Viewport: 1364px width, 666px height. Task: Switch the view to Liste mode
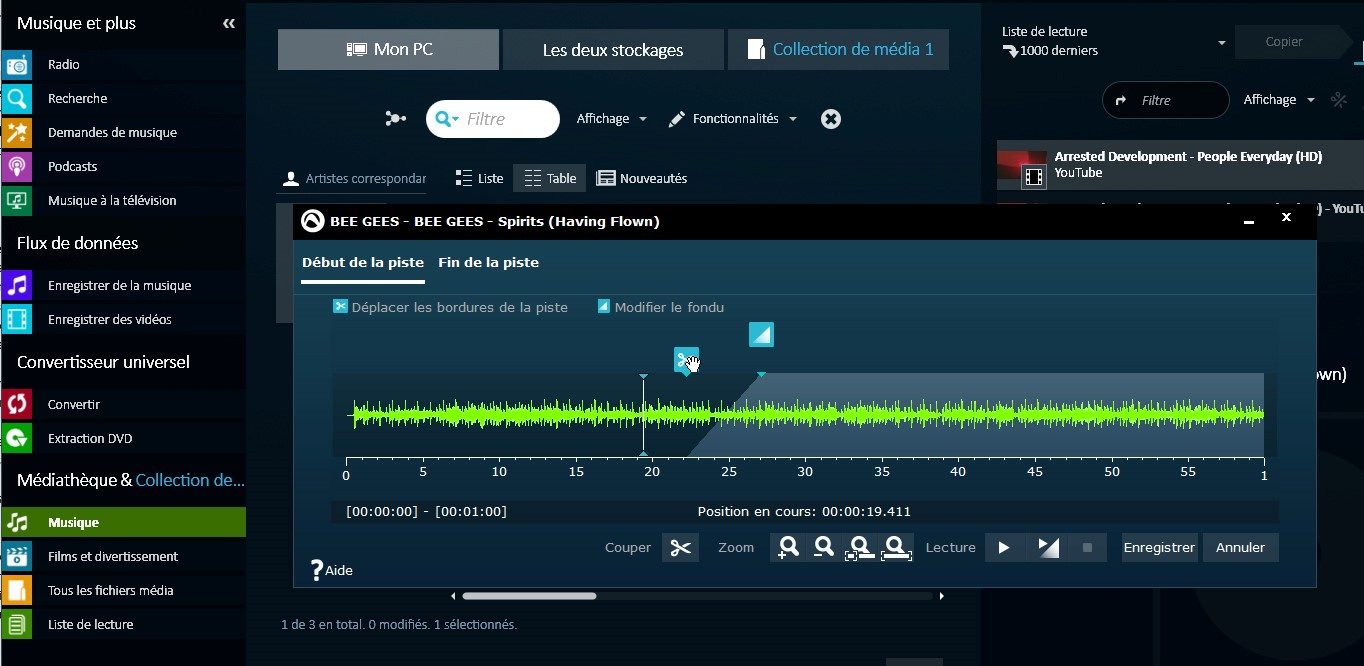click(x=479, y=177)
